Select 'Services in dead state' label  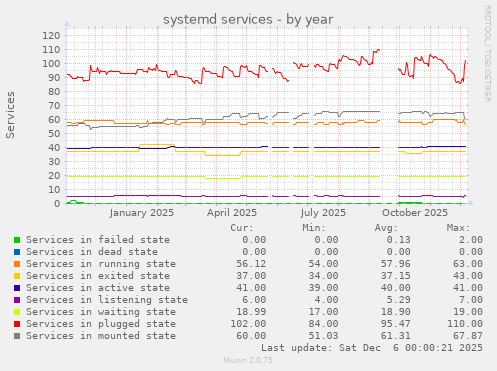[x=92, y=252]
